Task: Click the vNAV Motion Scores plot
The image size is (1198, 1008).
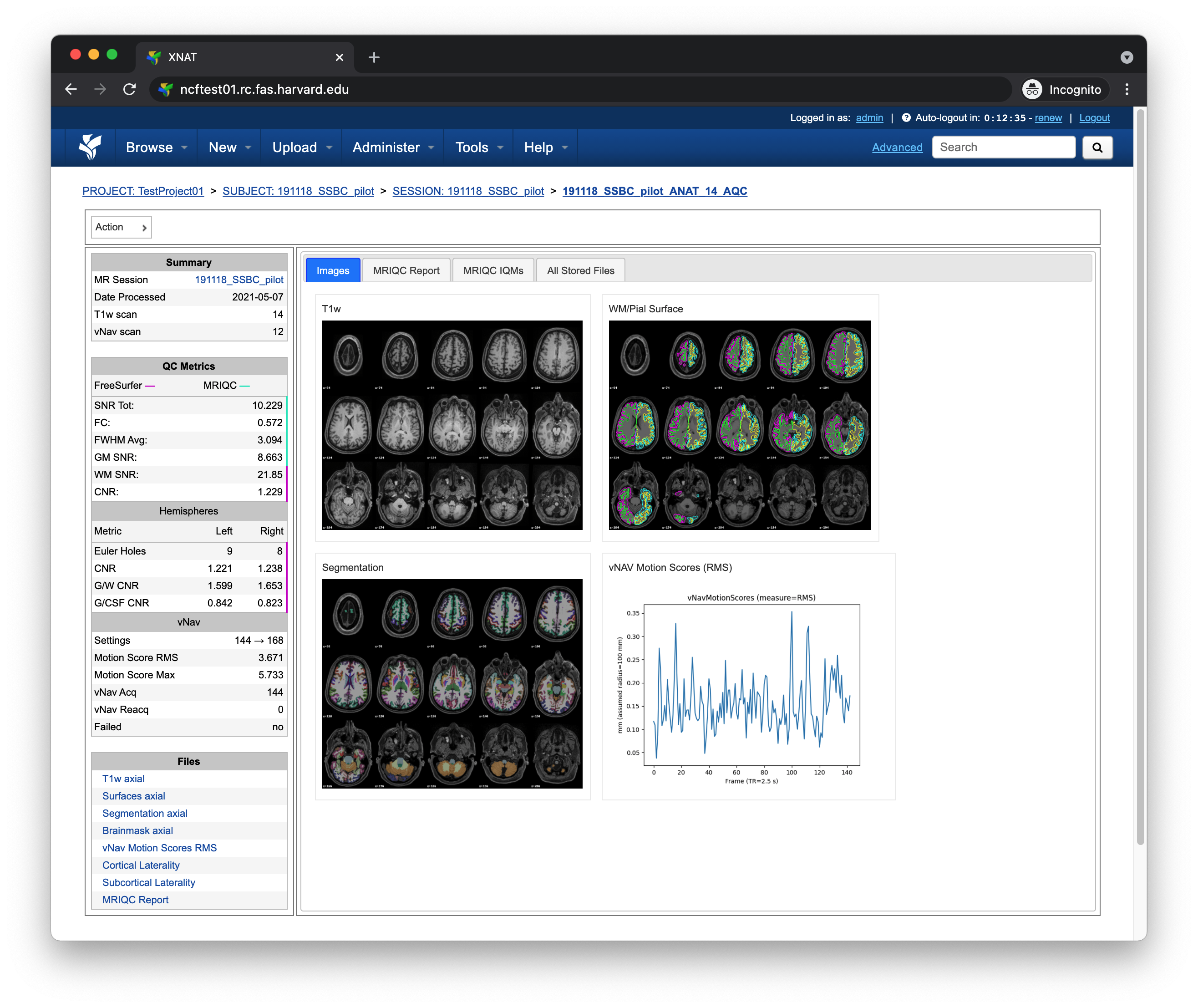Action: 739,688
